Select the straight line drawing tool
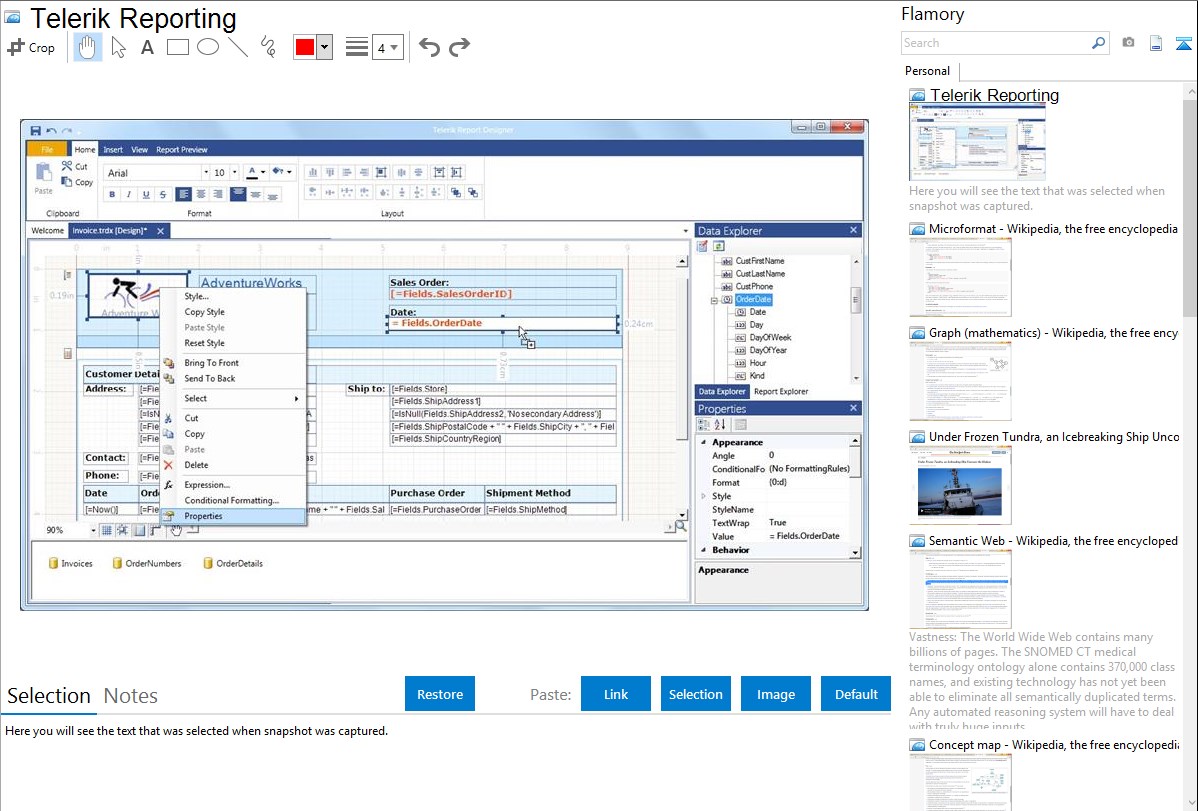This screenshot has width=1198, height=811. click(238, 47)
